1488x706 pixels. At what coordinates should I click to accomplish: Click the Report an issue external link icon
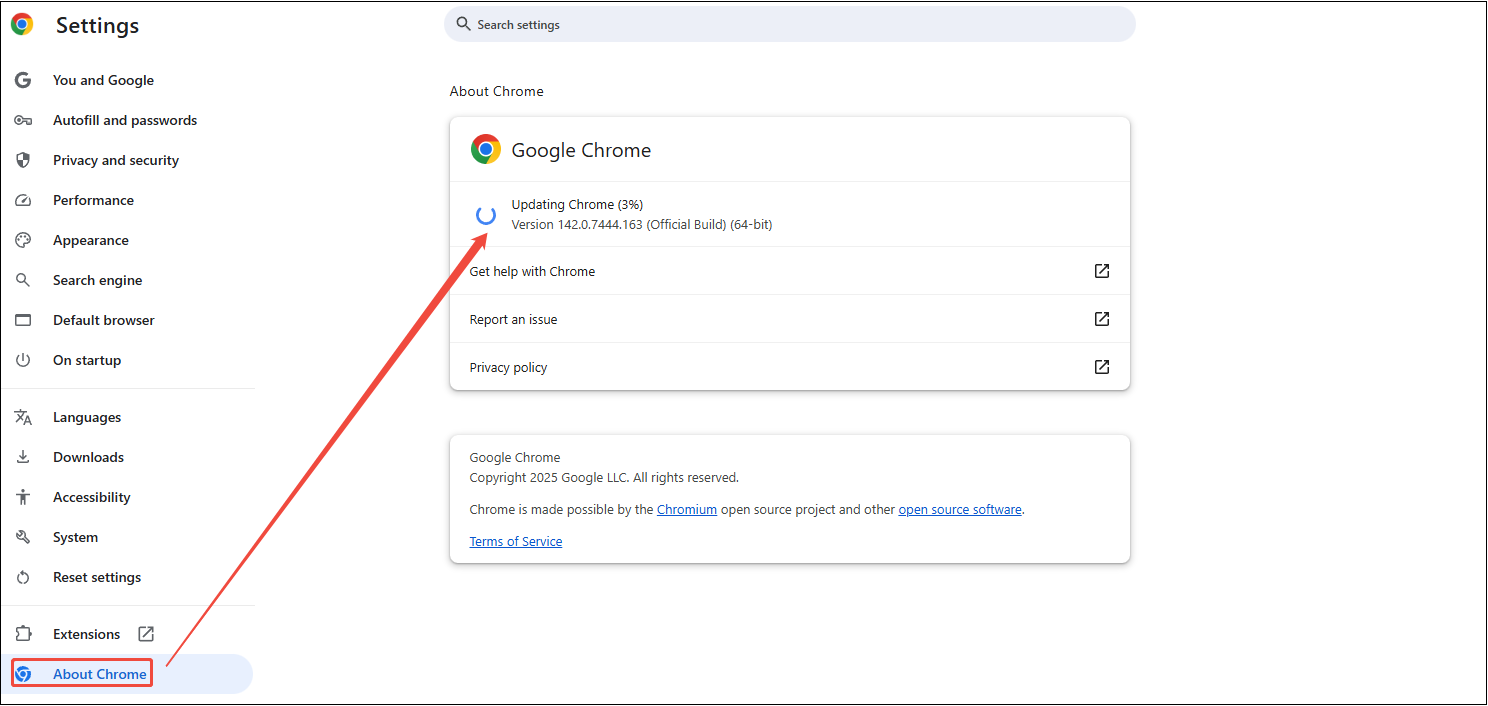click(1101, 319)
